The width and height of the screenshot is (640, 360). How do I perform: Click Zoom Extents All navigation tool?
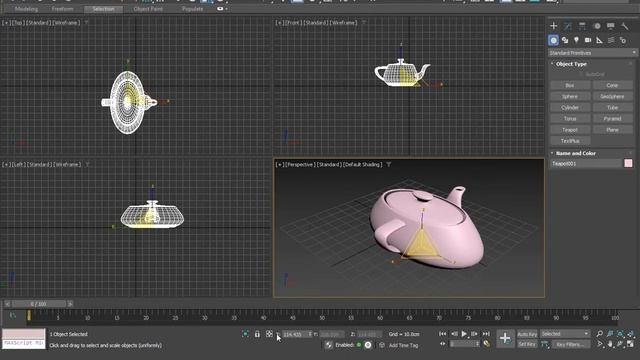coord(631,334)
